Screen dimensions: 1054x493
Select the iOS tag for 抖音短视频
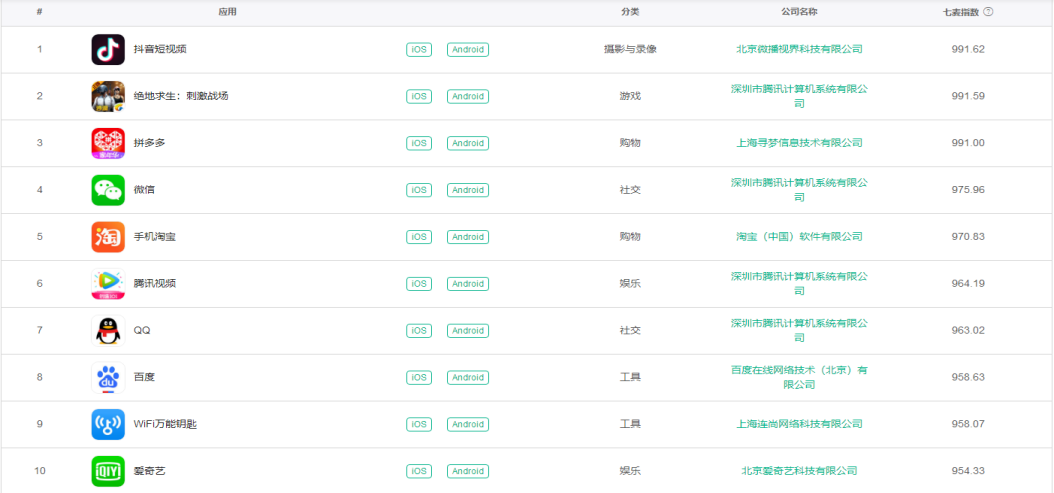pos(419,50)
